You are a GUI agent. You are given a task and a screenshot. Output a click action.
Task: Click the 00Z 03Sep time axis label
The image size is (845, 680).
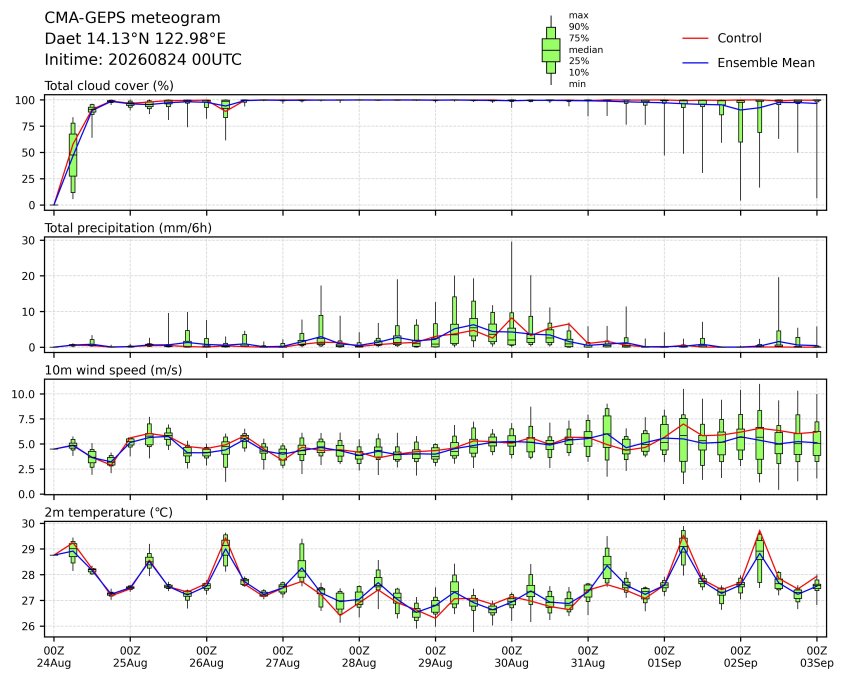point(817,657)
